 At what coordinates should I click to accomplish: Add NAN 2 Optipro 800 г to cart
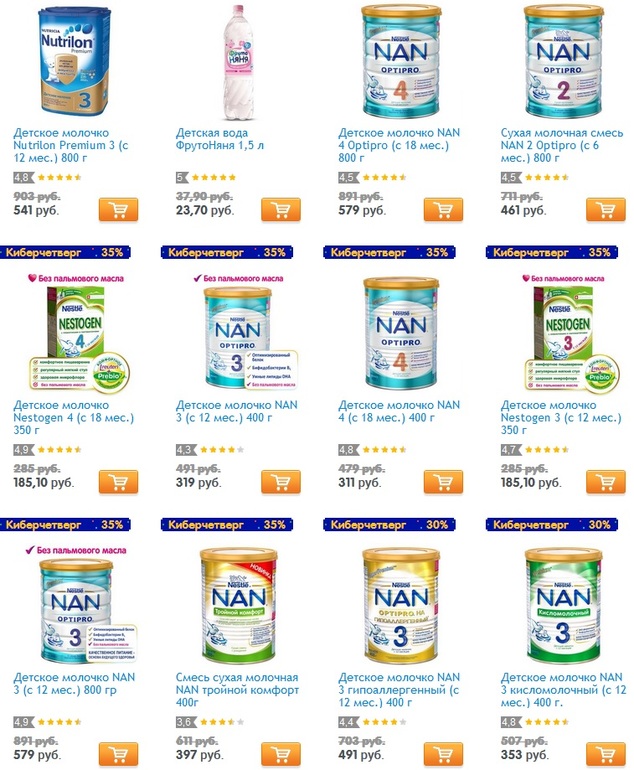pyautogui.click(x=606, y=210)
